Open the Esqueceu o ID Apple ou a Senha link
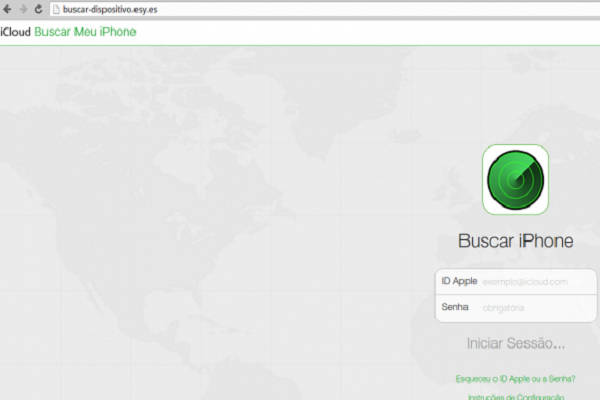600x400 pixels. point(515,379)
